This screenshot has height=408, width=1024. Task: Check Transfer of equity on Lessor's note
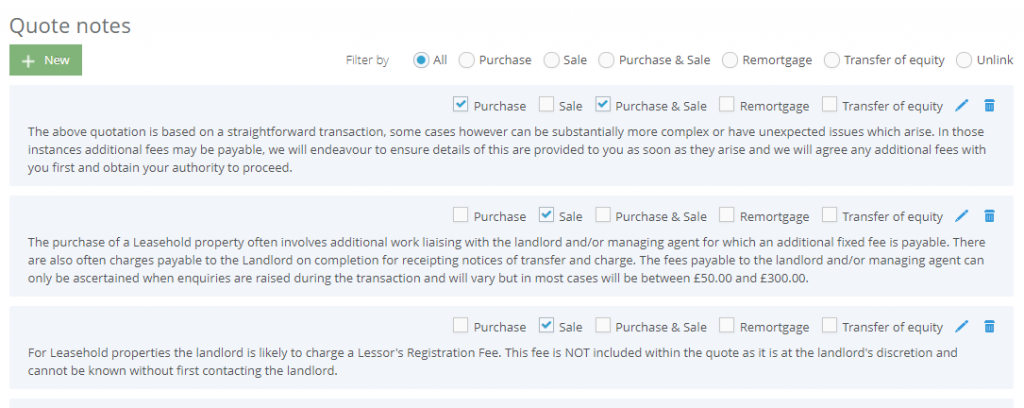point(829,326)
